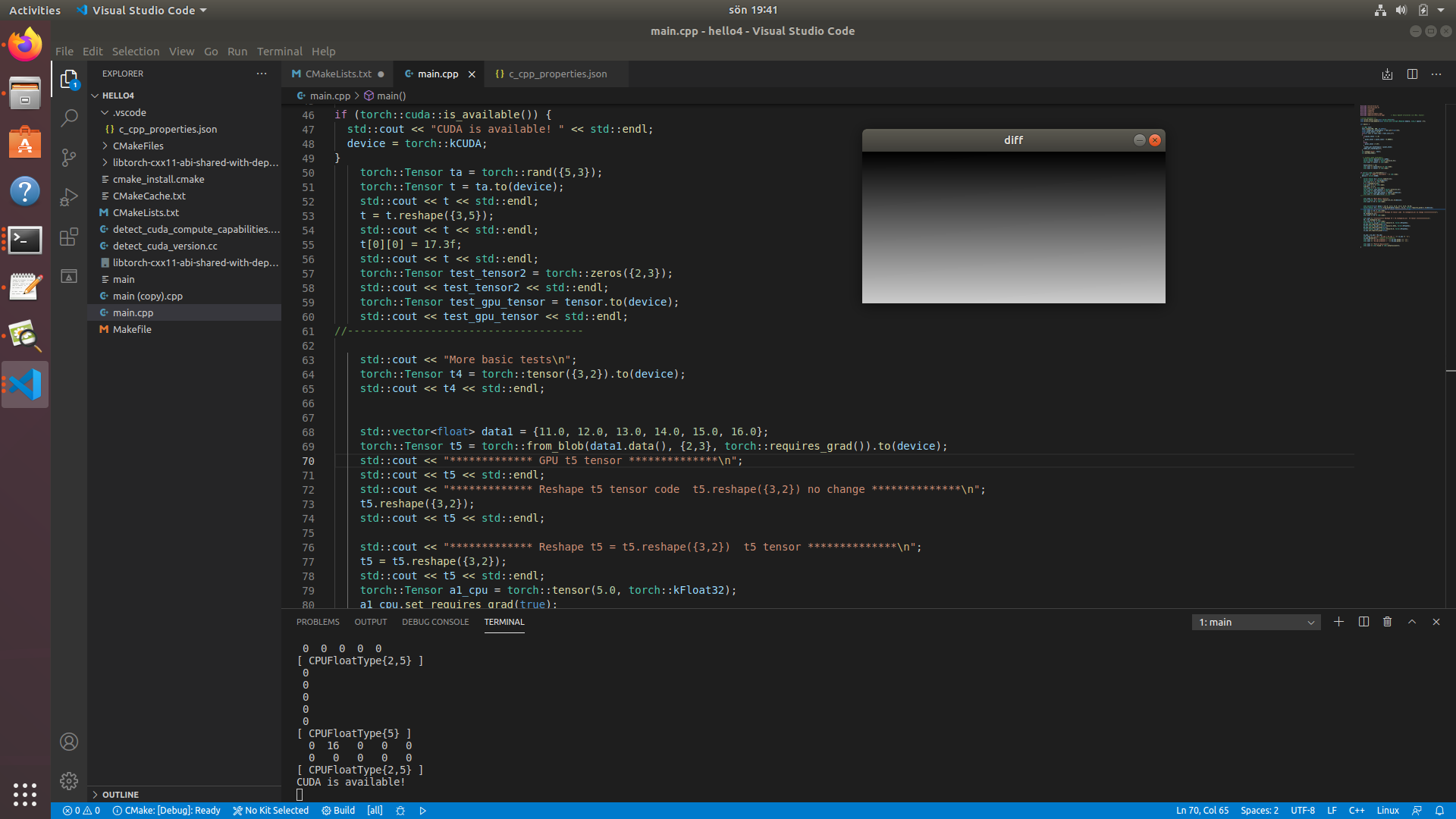Viewport: 1456px width, 819px height.
Task: Open the Source Control view
Action: point(69,158)
